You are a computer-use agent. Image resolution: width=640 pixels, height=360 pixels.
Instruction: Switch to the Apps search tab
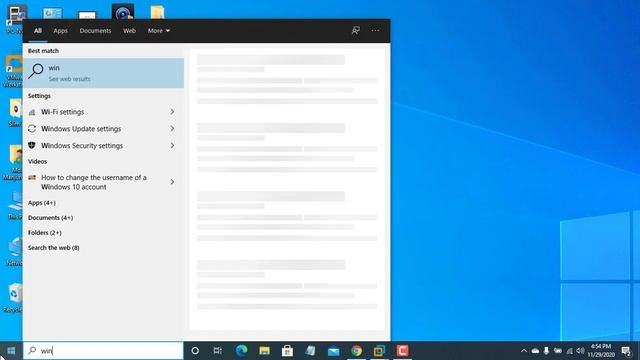[60, 31]
